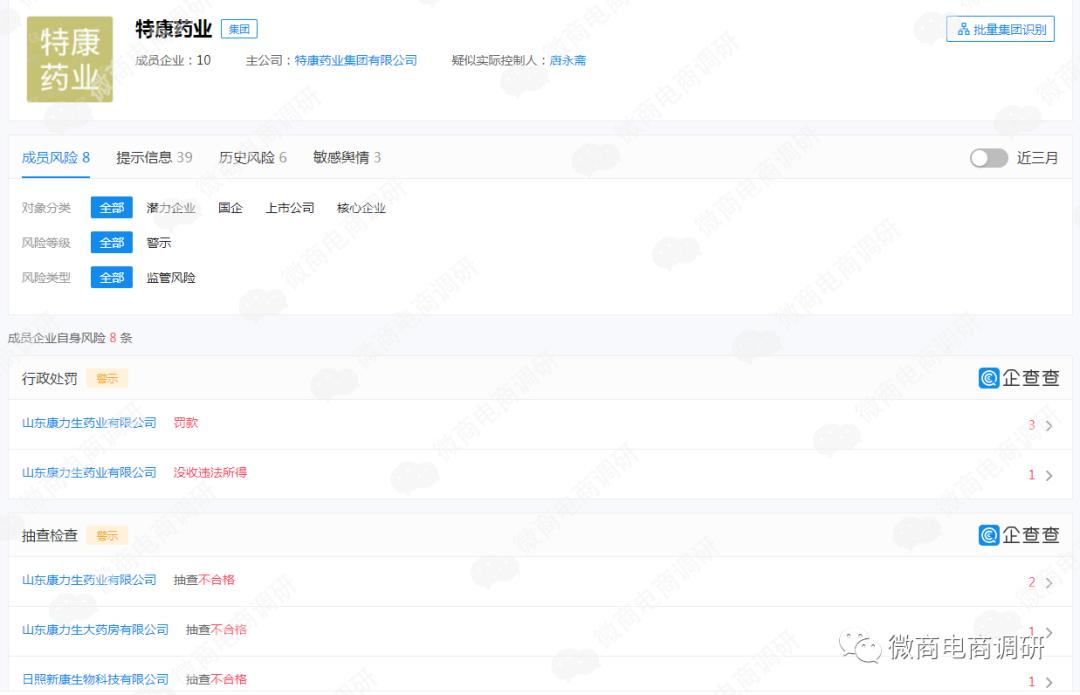
Task: Expand chevron for the 日照新康生物科技 row
Action: point(1049,682)
